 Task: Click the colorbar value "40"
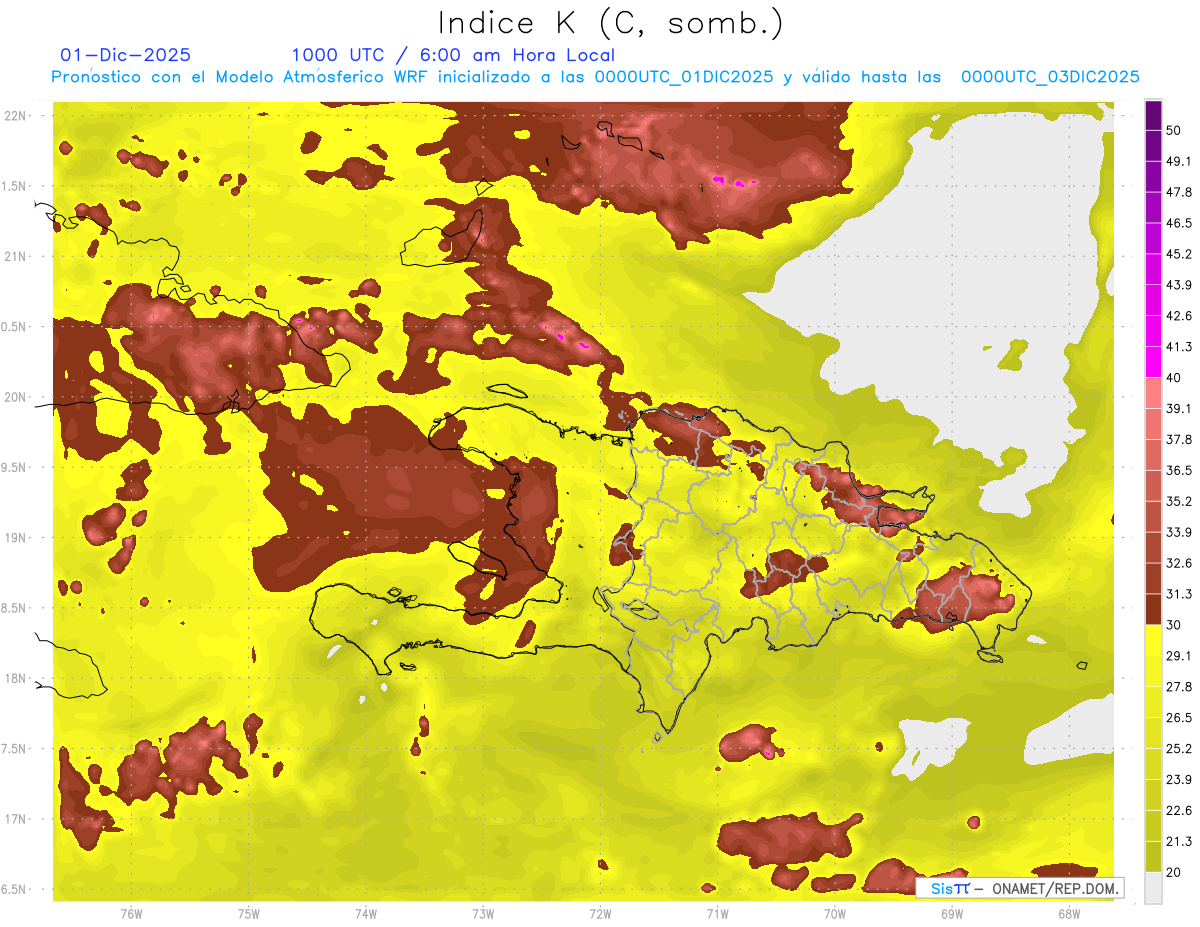click(1175, 377)
